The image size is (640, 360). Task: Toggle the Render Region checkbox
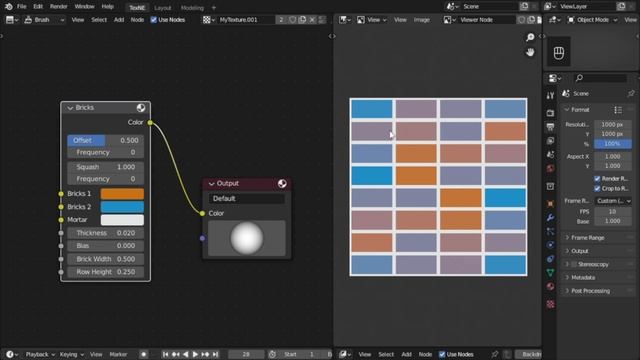point(597,179)
